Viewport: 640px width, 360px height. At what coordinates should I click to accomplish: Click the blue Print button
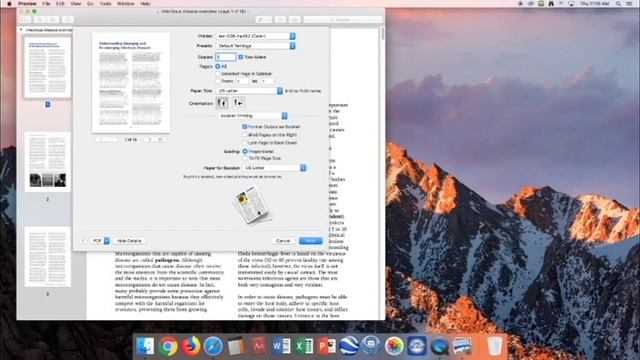pyautogui.click(x=311, y=241)
